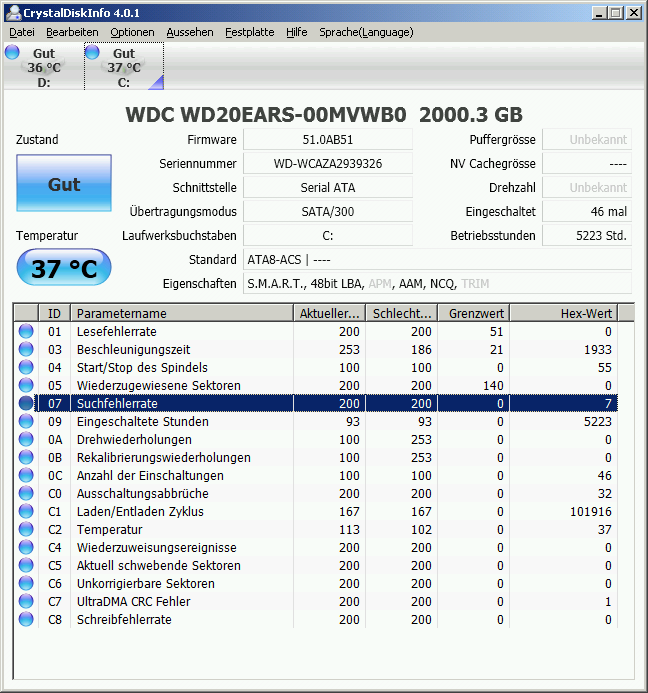Open the Datei menu
The image size is (648, 693).
click(x=22, y=32)
